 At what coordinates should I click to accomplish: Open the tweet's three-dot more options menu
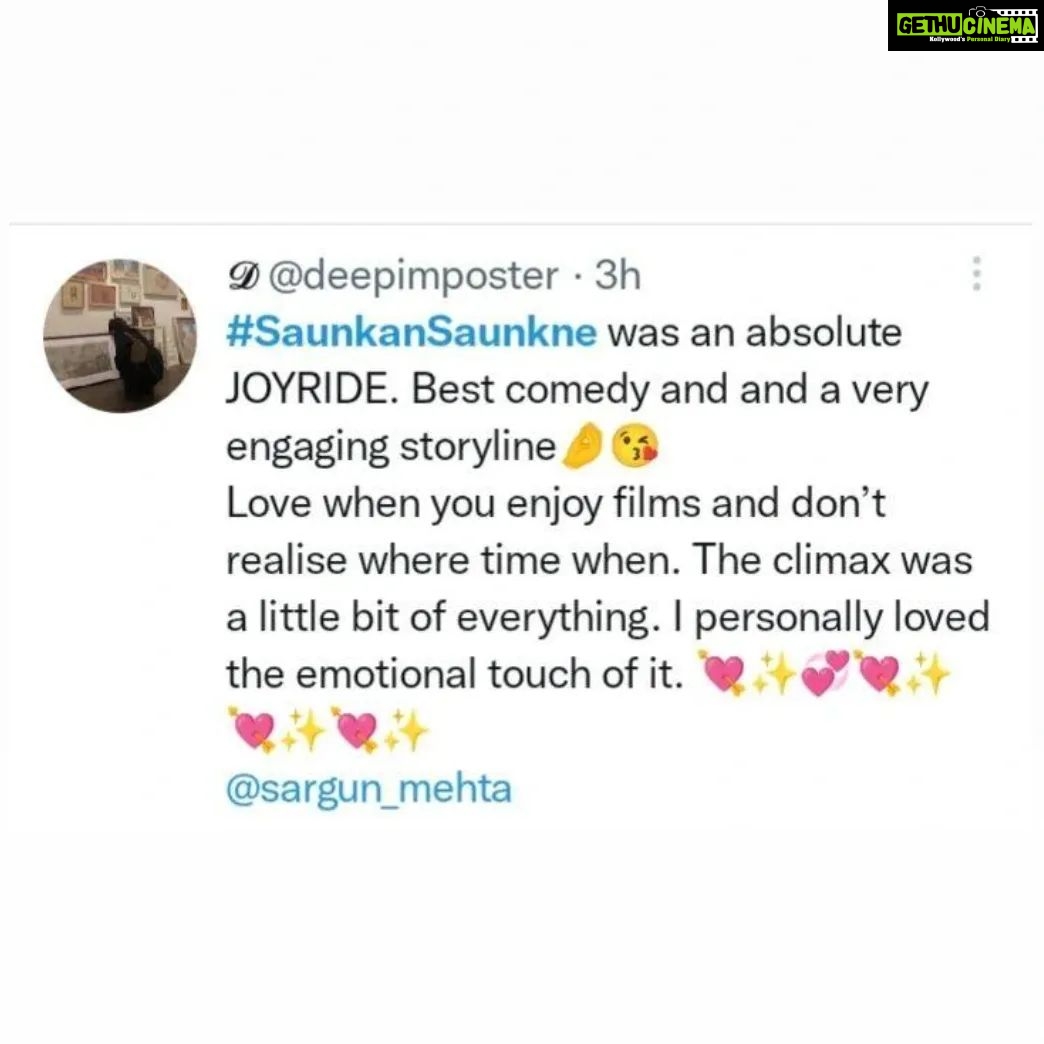[976, 274]
